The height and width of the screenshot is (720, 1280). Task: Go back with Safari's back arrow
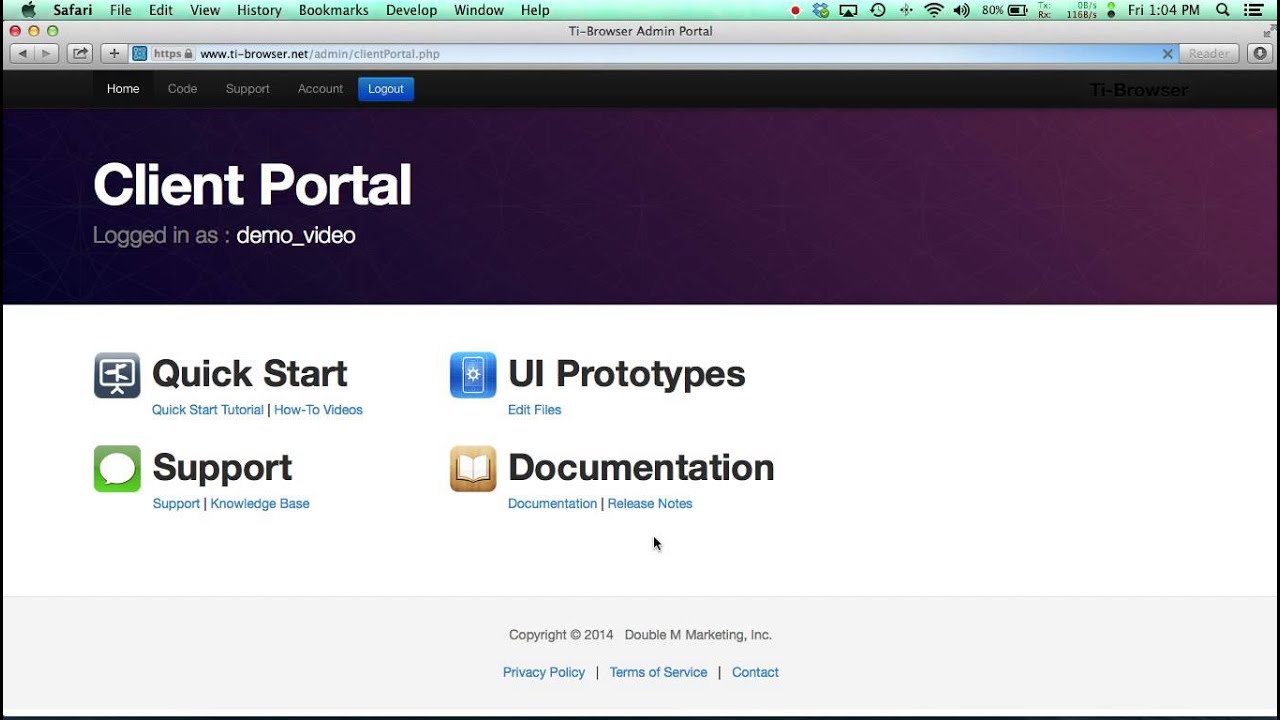point(23,54)
